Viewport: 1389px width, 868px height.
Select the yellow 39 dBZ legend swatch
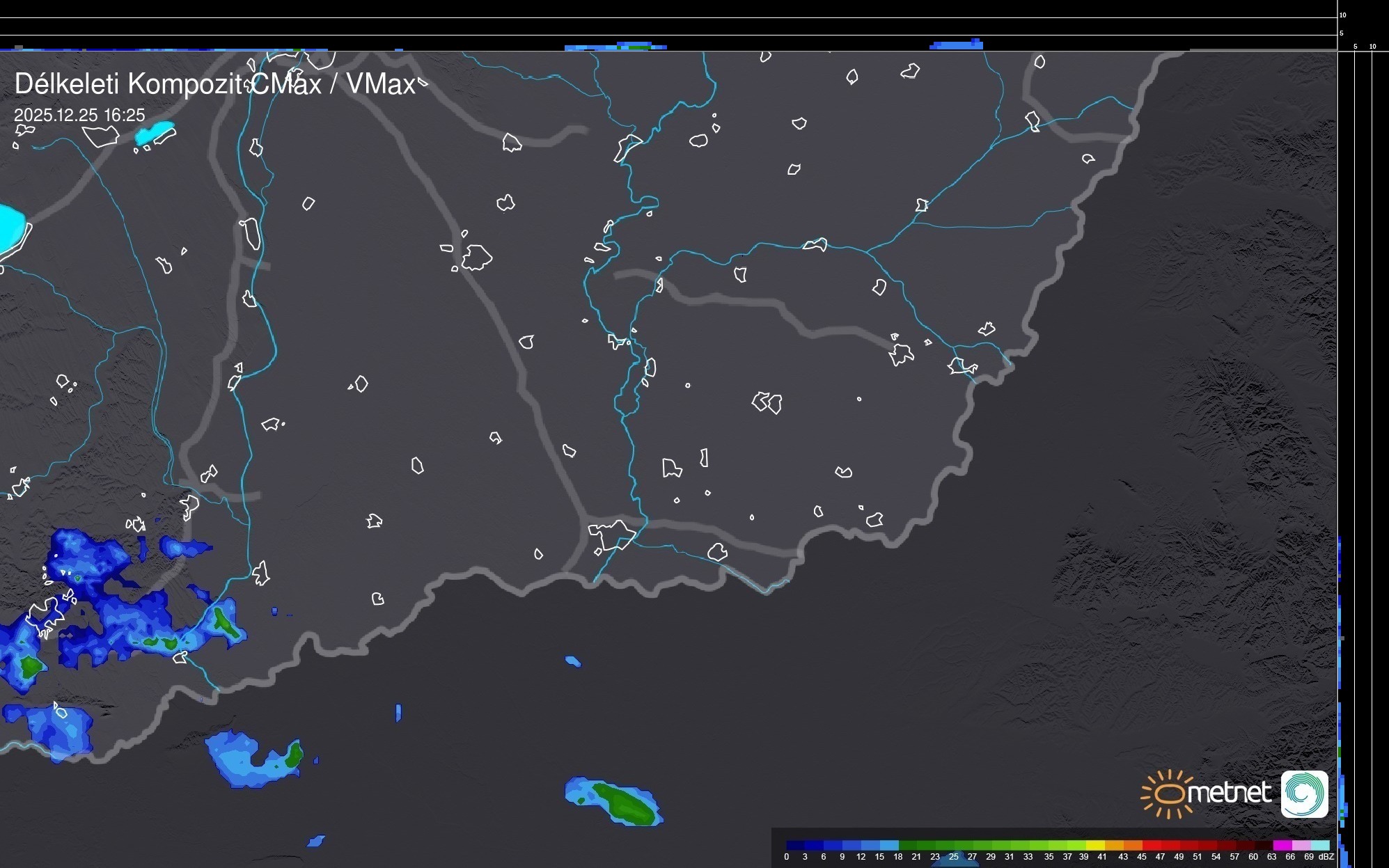(1096, 845)
